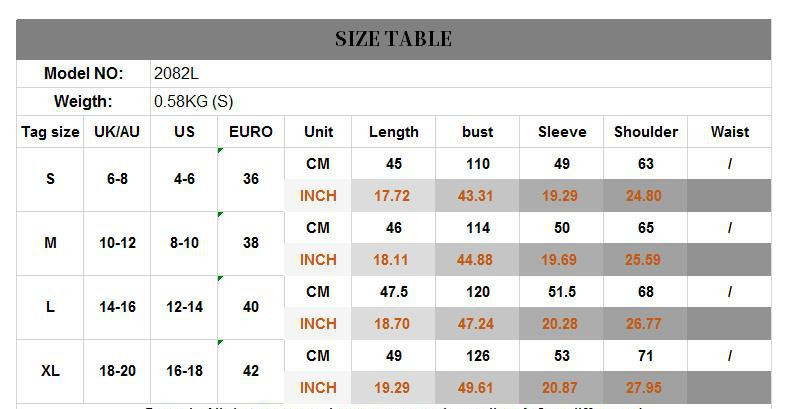Click the XL tag size cell
The height and width of the screenshot is (409, 788).
(50, 371)
